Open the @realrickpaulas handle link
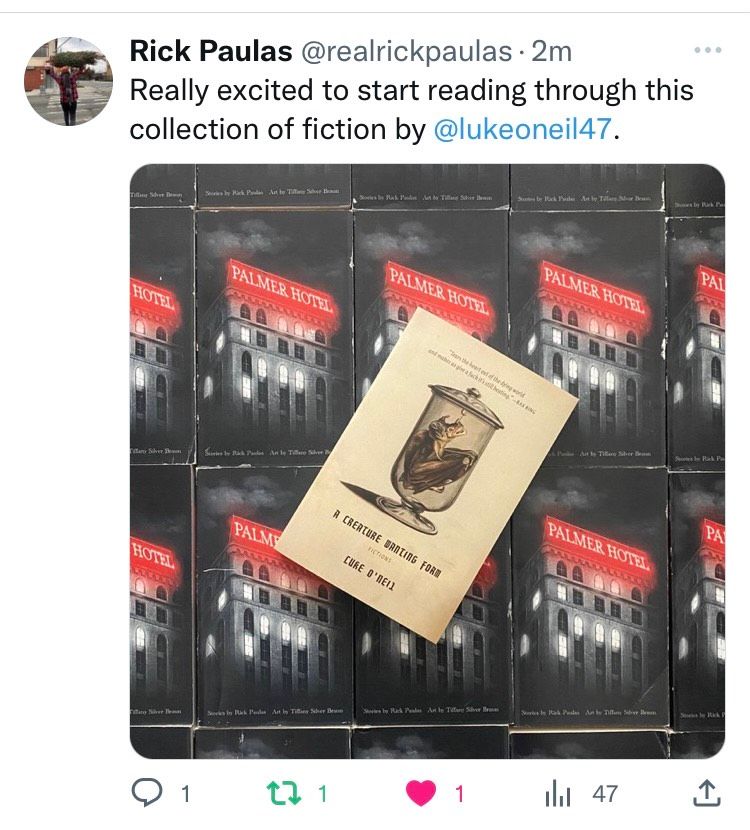Viewport: 750px width, 830px height. tap(406, 52)
